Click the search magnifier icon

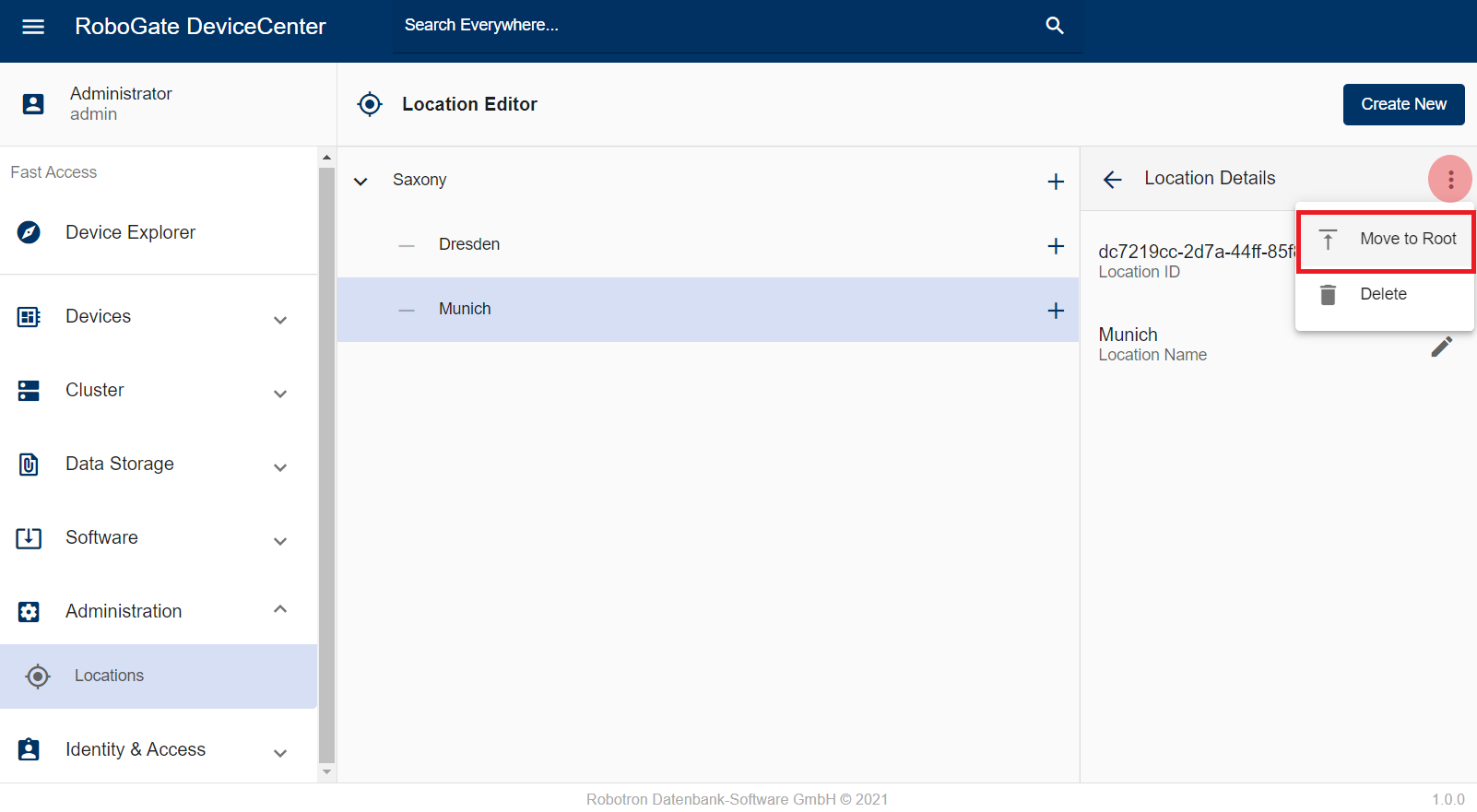[1055, 26]
